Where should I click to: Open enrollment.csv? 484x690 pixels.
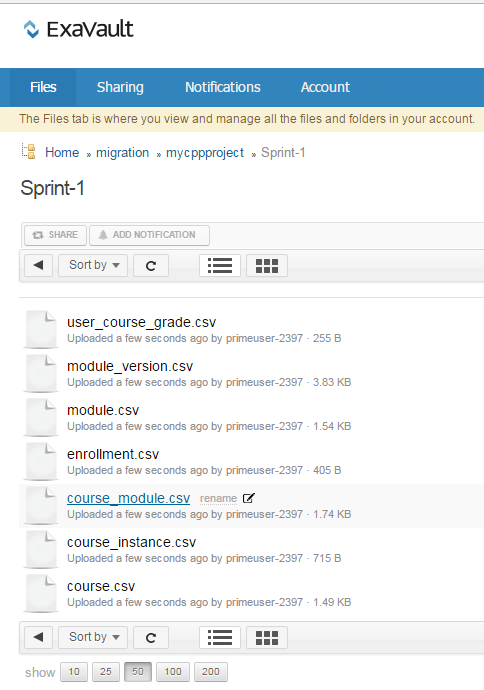(x=113, y=455)
